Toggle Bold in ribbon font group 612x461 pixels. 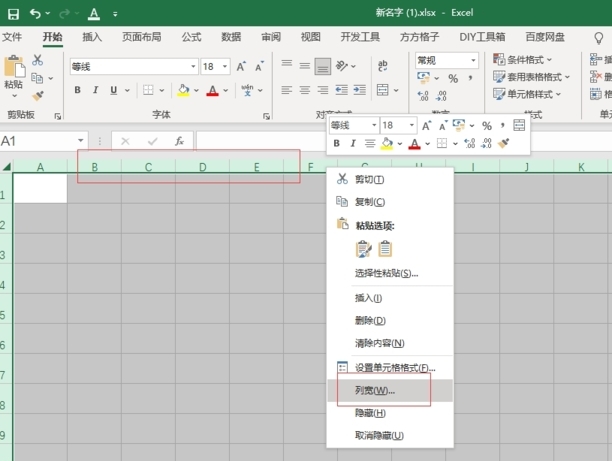click(x=77, y=90)
